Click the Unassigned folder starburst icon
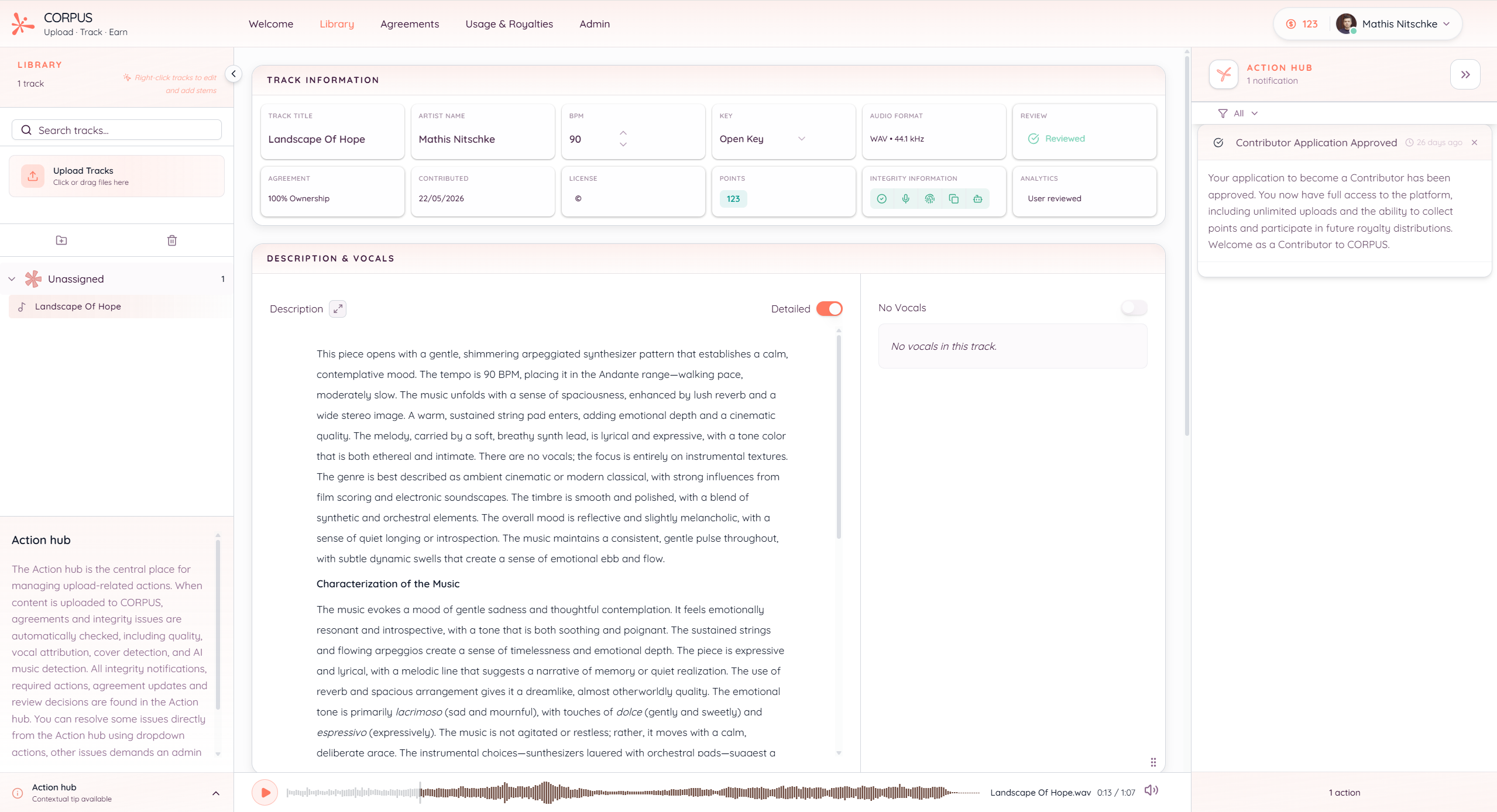This screenshot has width=1497, height=812. (x=33, y=279)
